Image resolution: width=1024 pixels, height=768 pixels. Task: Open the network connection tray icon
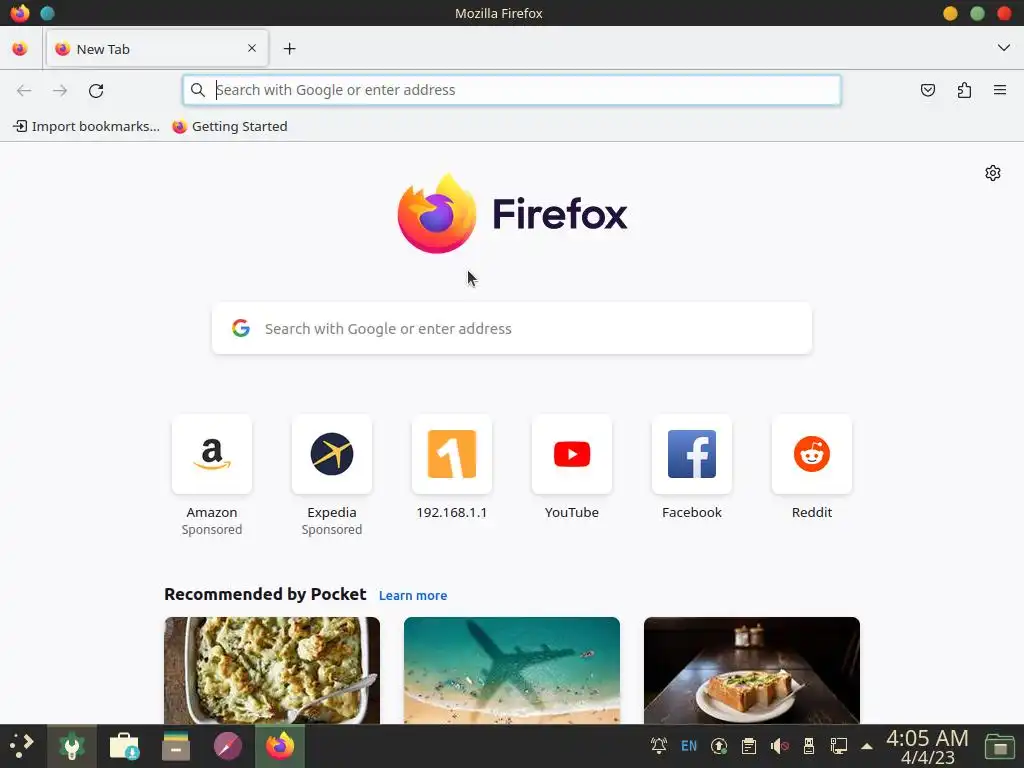839,746
